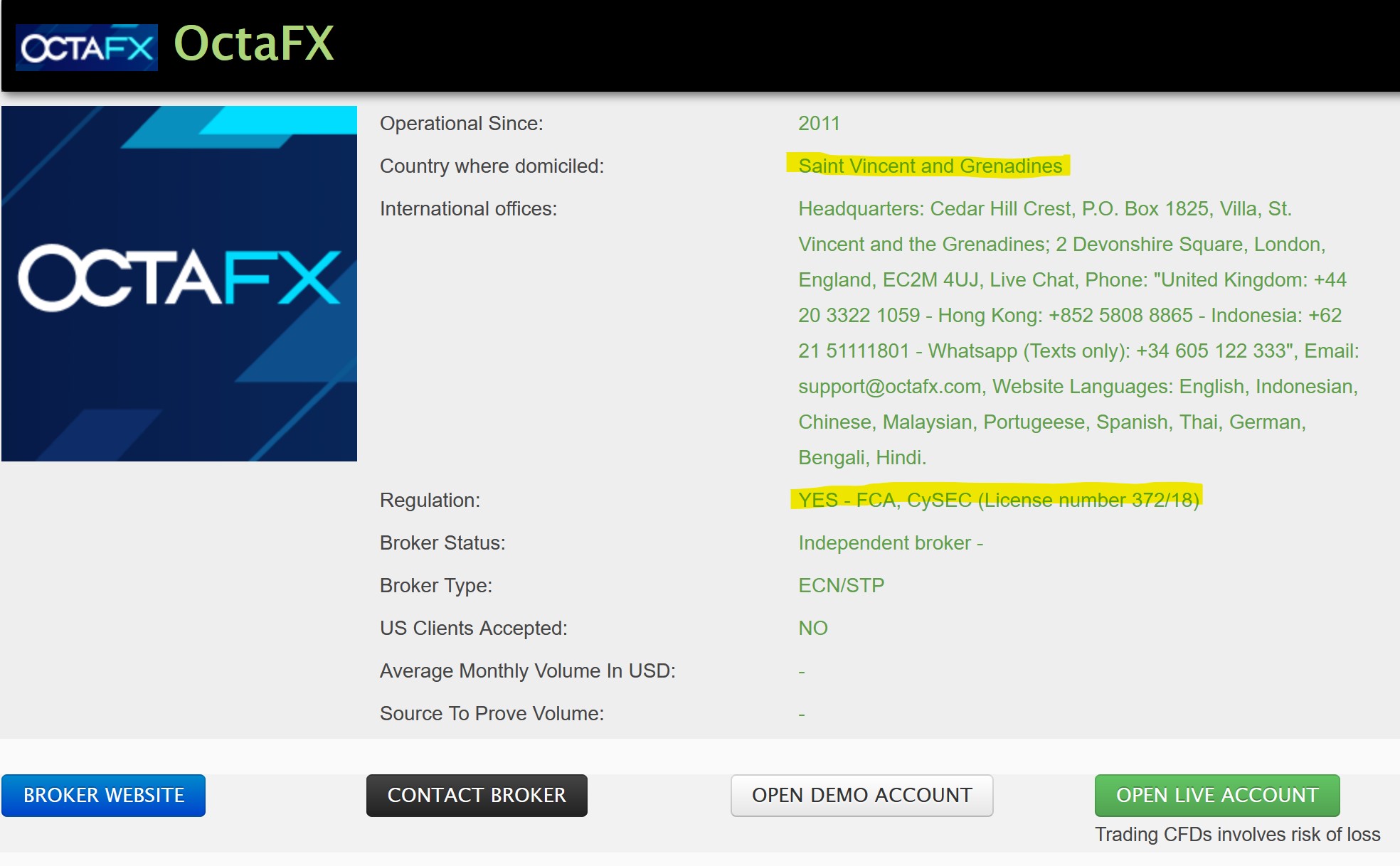
Task: Click the highlighted FCA, CySEC regulation text
Action: click(x=997, y=500)
